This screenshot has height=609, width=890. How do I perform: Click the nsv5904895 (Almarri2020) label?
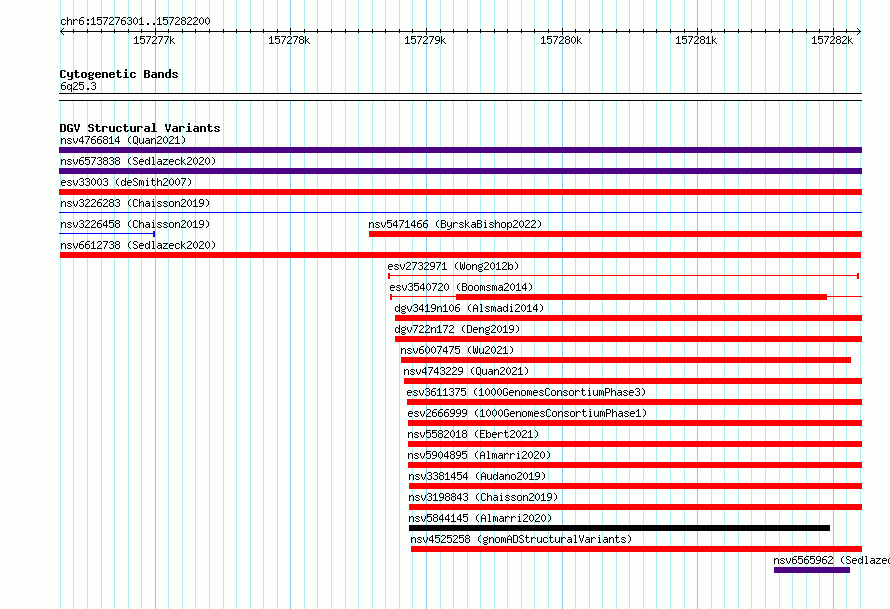pyautogui.click(x=479, y=455)
